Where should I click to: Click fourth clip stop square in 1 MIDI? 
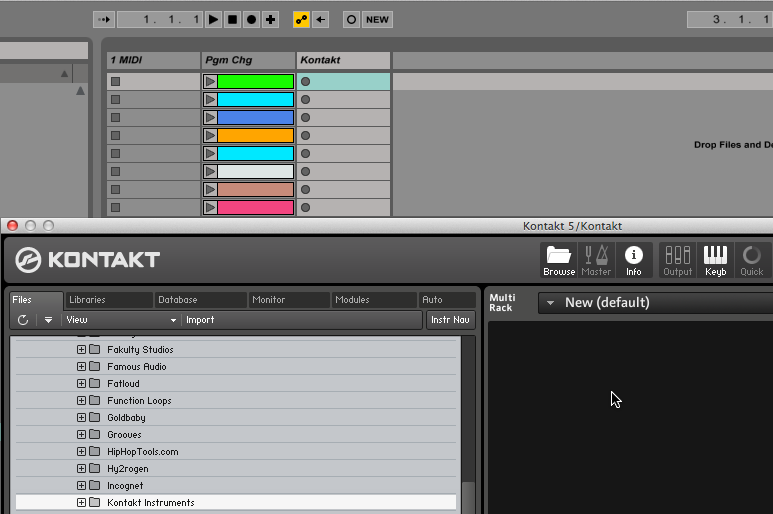[x=115, y=136]
